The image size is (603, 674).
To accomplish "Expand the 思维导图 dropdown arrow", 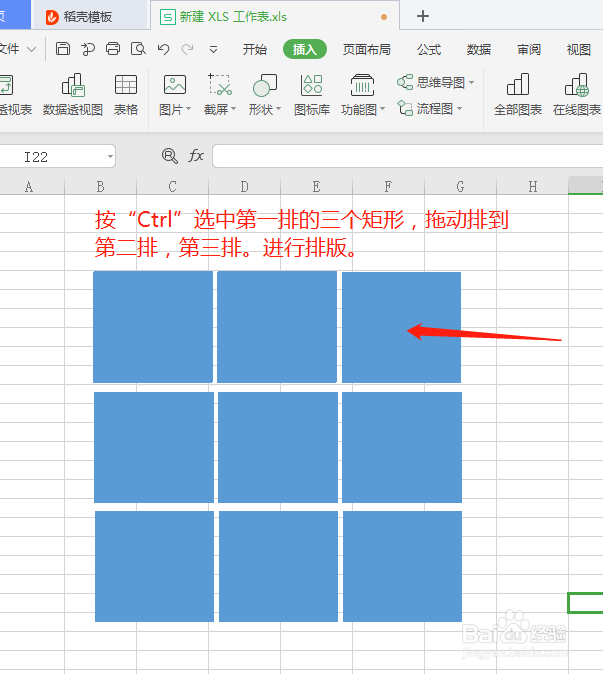I will pos(471,82).
